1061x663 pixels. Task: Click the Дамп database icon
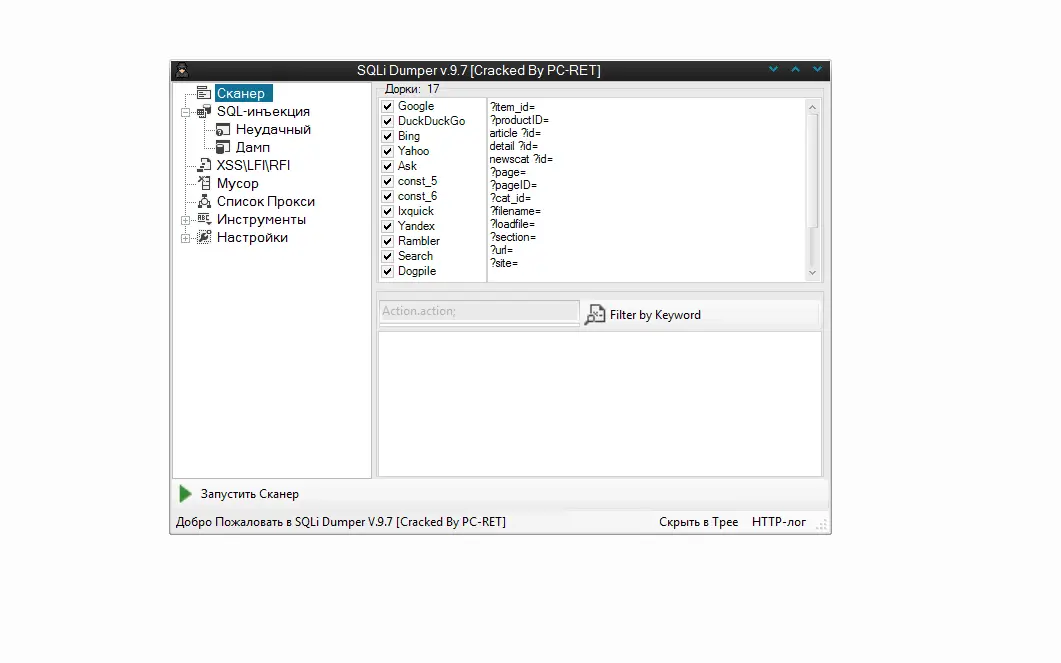click(x=222, y=147)
